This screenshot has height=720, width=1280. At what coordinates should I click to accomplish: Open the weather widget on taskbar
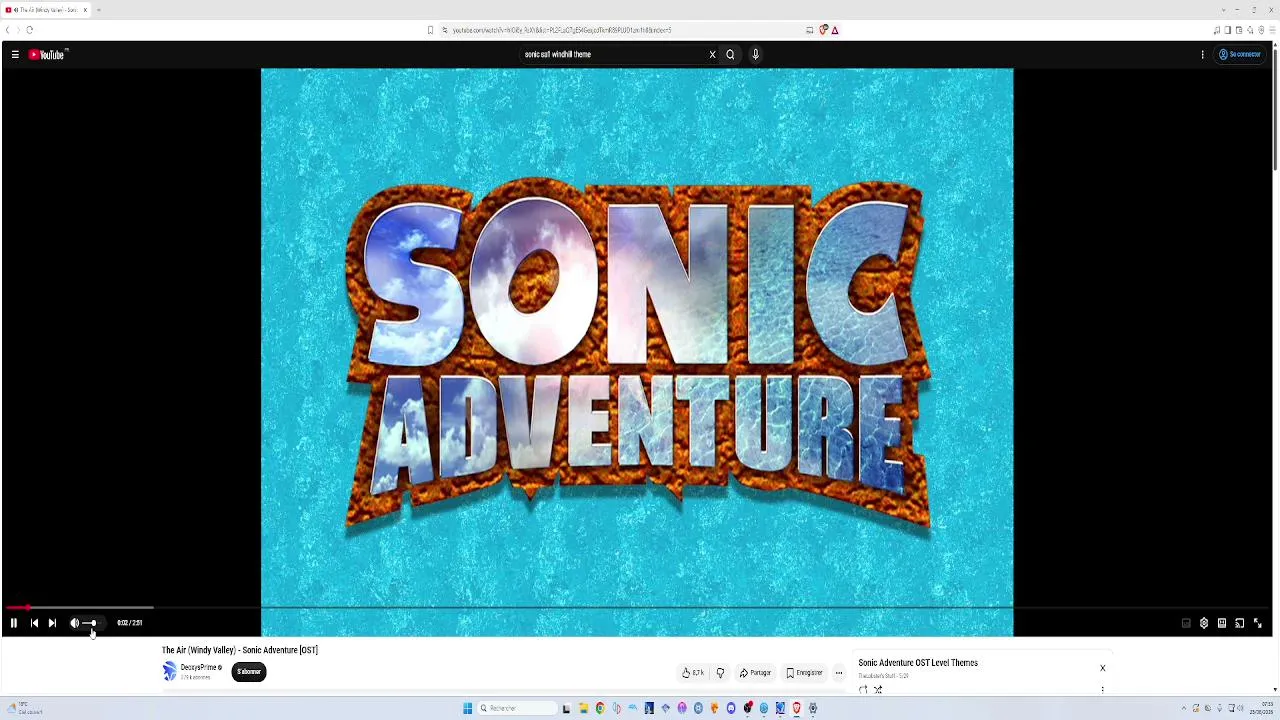25,708
